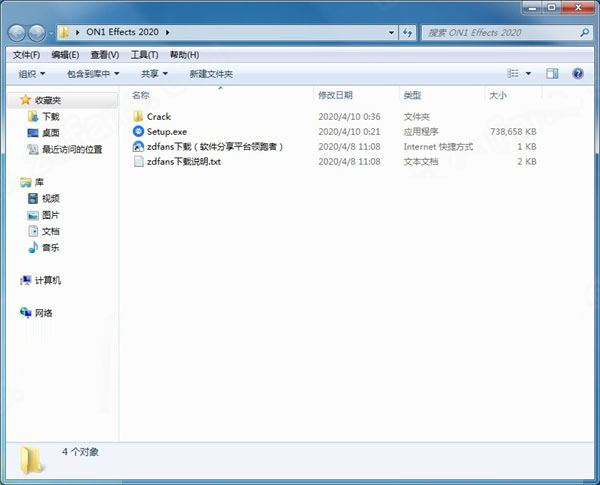Select Setup.exe file name
This screenshot has height=485, width=600.
pos(167,132)
